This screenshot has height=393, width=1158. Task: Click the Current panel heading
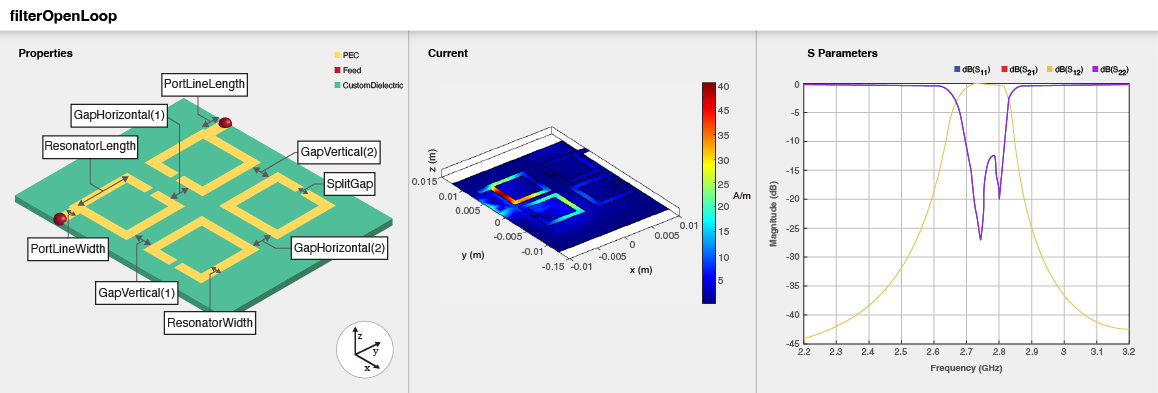point(448,53)
